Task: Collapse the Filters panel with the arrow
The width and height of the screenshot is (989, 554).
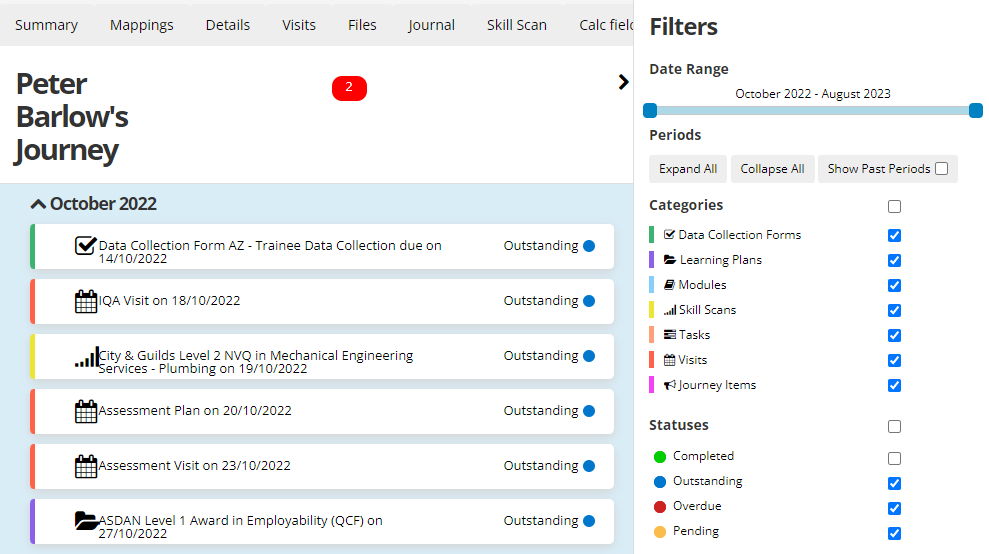Action: pos(624,82)
